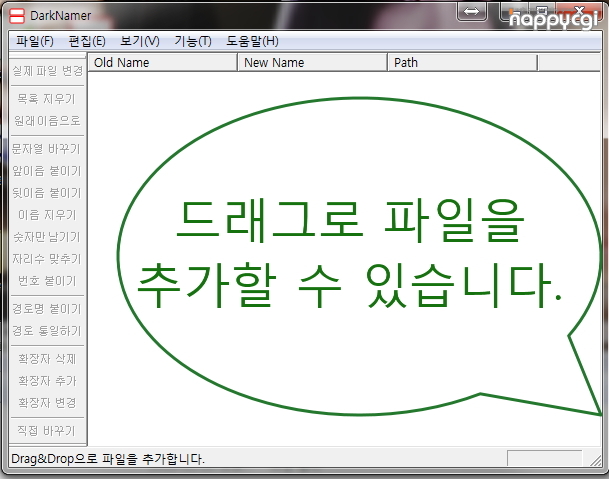Viewport: 609px width, 479px height.
Task: Click the 뒷이름 붙이기 button
Action: tap(47, 193)
